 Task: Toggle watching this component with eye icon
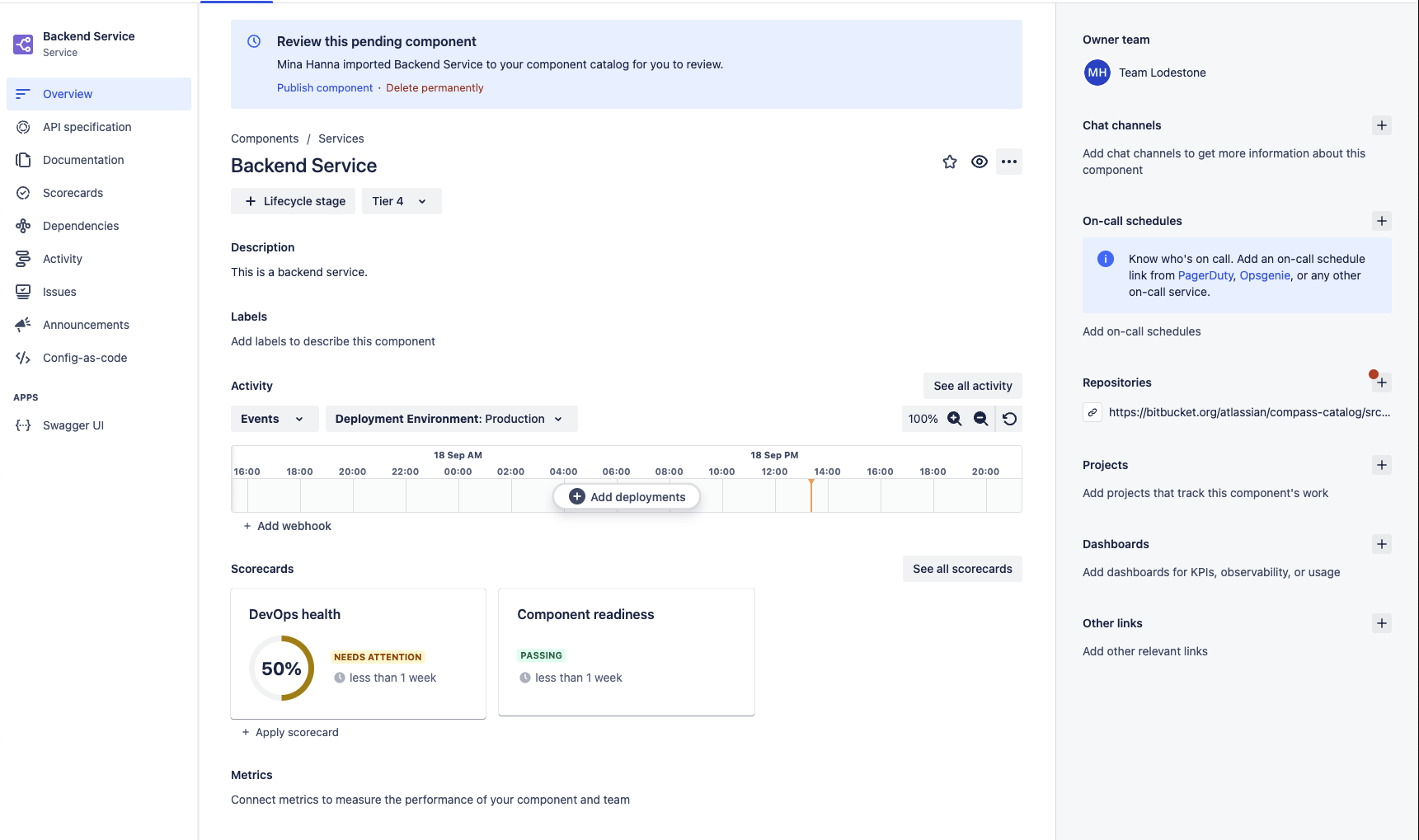tap(979, 162)
